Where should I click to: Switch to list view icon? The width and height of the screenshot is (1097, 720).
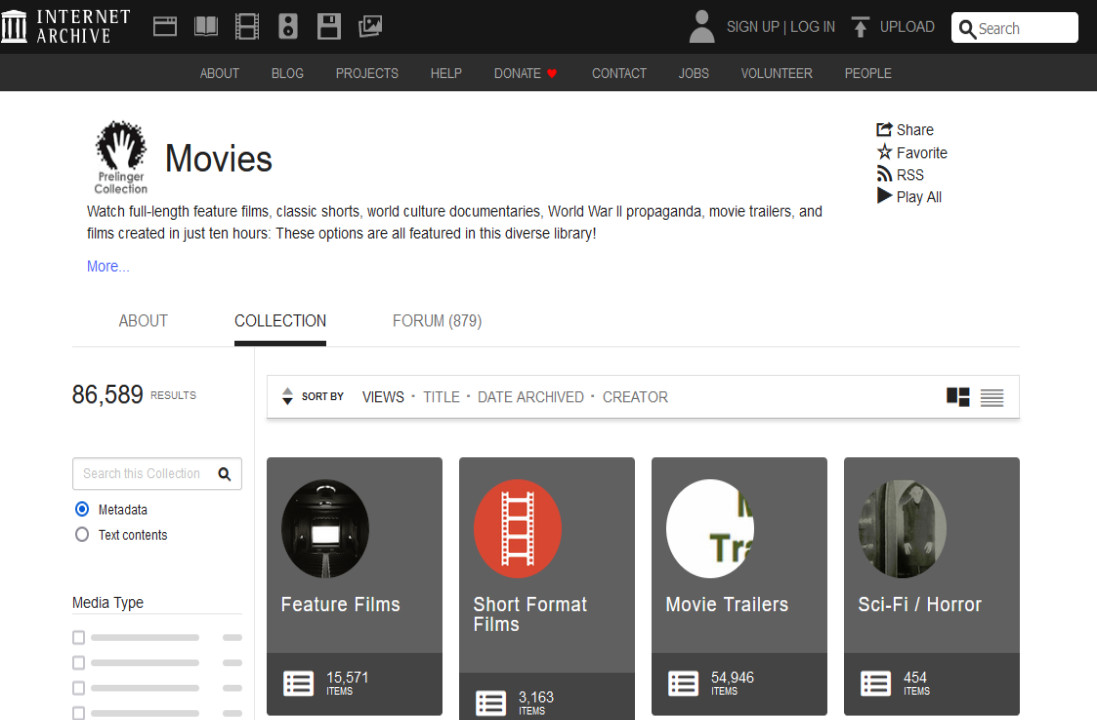point(992,397)
